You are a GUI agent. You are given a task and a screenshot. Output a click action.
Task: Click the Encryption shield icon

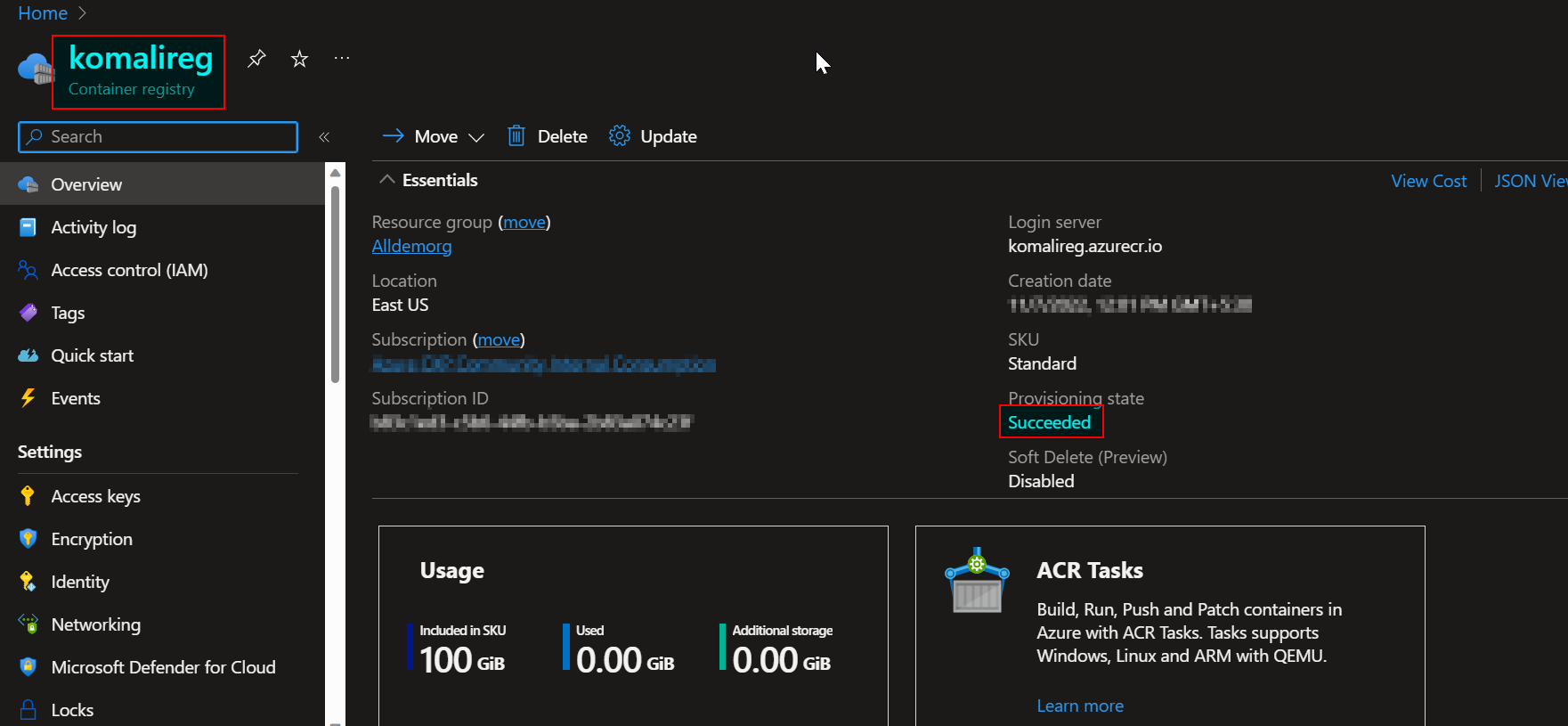pyautogui.click(x=28, y=539)
